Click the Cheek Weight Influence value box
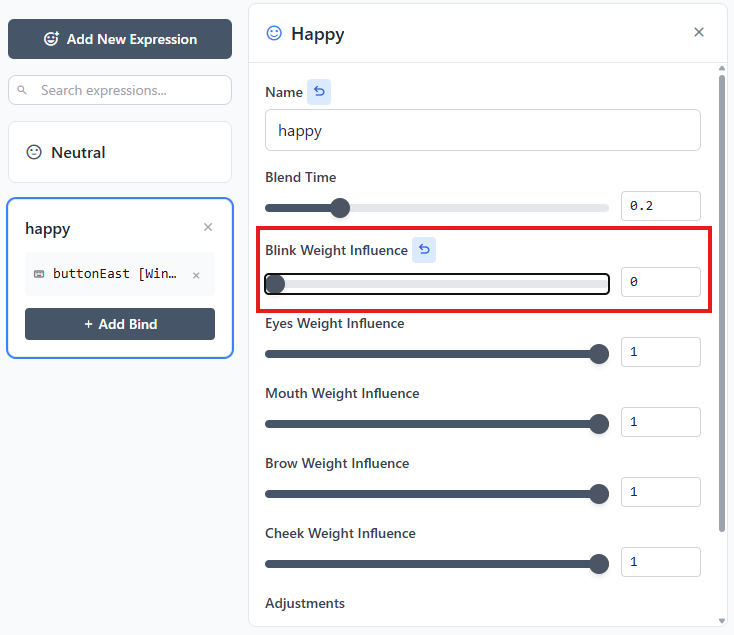 point(660,562)
